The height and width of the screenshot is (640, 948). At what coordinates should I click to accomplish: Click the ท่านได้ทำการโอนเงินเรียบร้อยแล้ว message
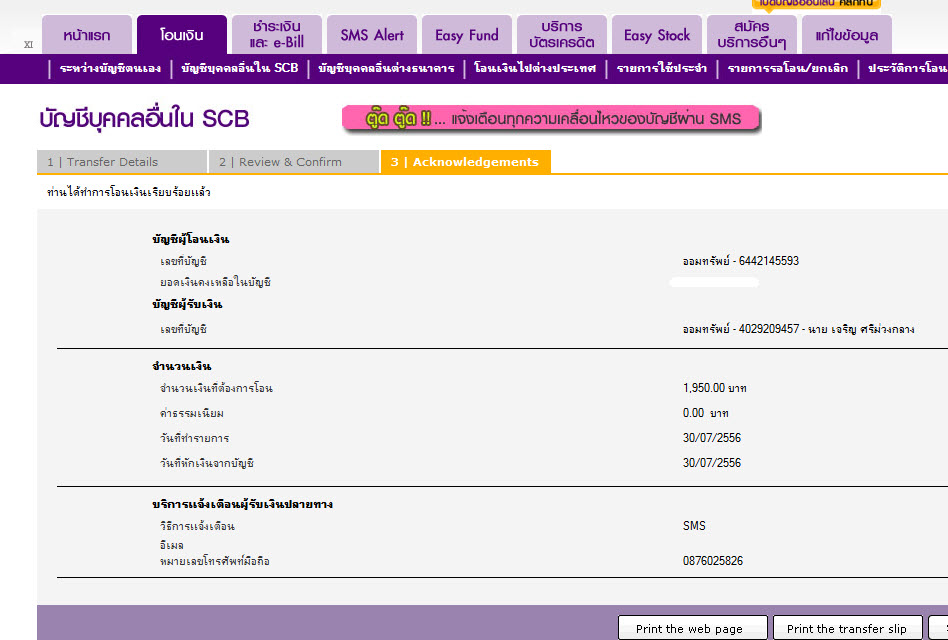pyautogui.click(x=129, y=192)
